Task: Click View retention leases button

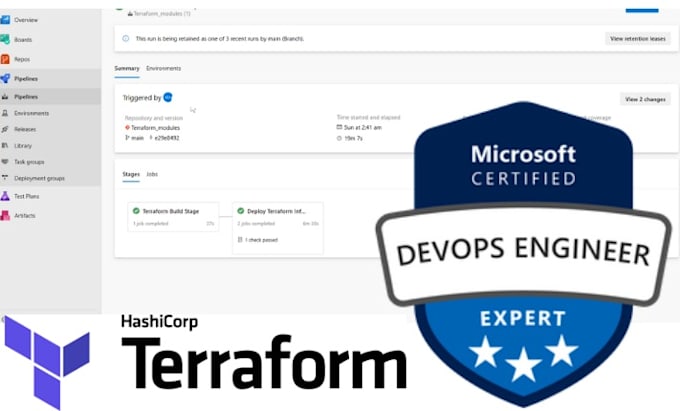Action: pos(638,39)
